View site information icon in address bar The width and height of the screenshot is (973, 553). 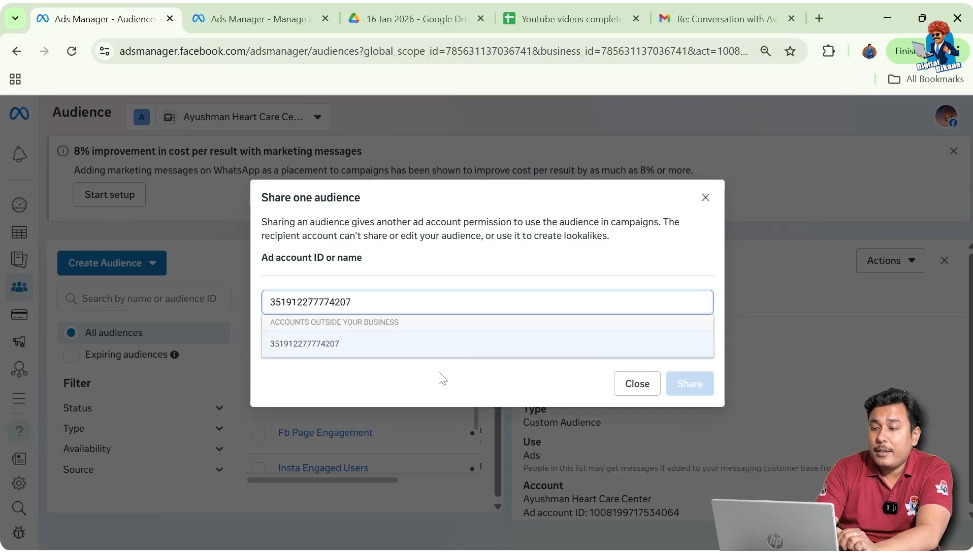point(104,52)
